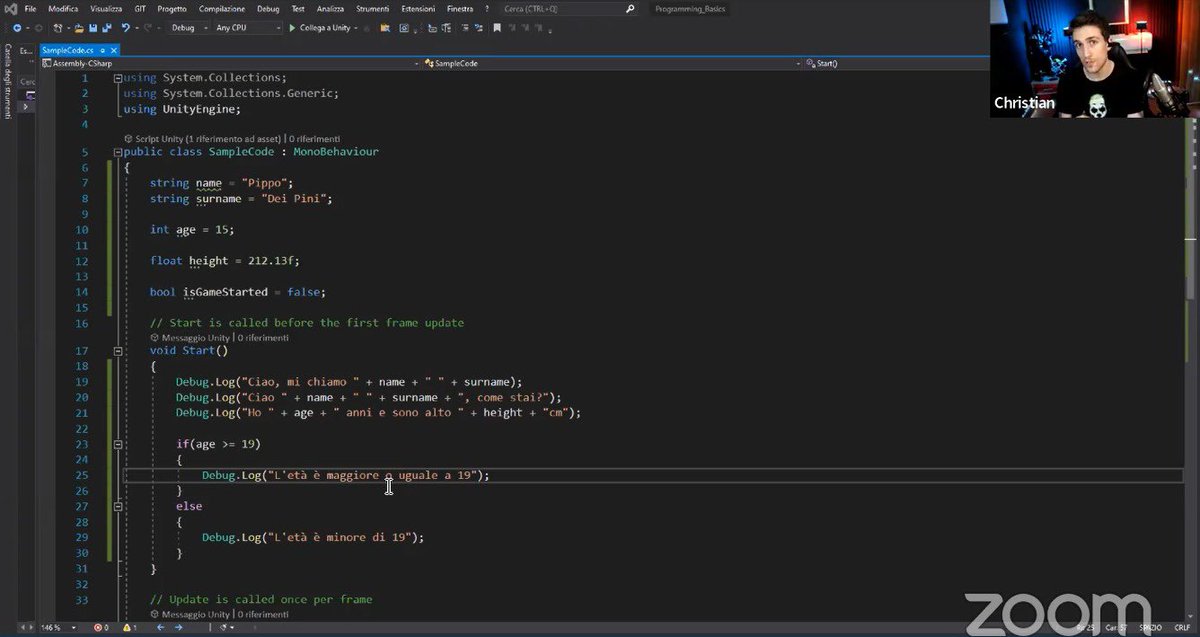
Task: Open the Assembly-CSharp project dropdown
Action: 232,63
